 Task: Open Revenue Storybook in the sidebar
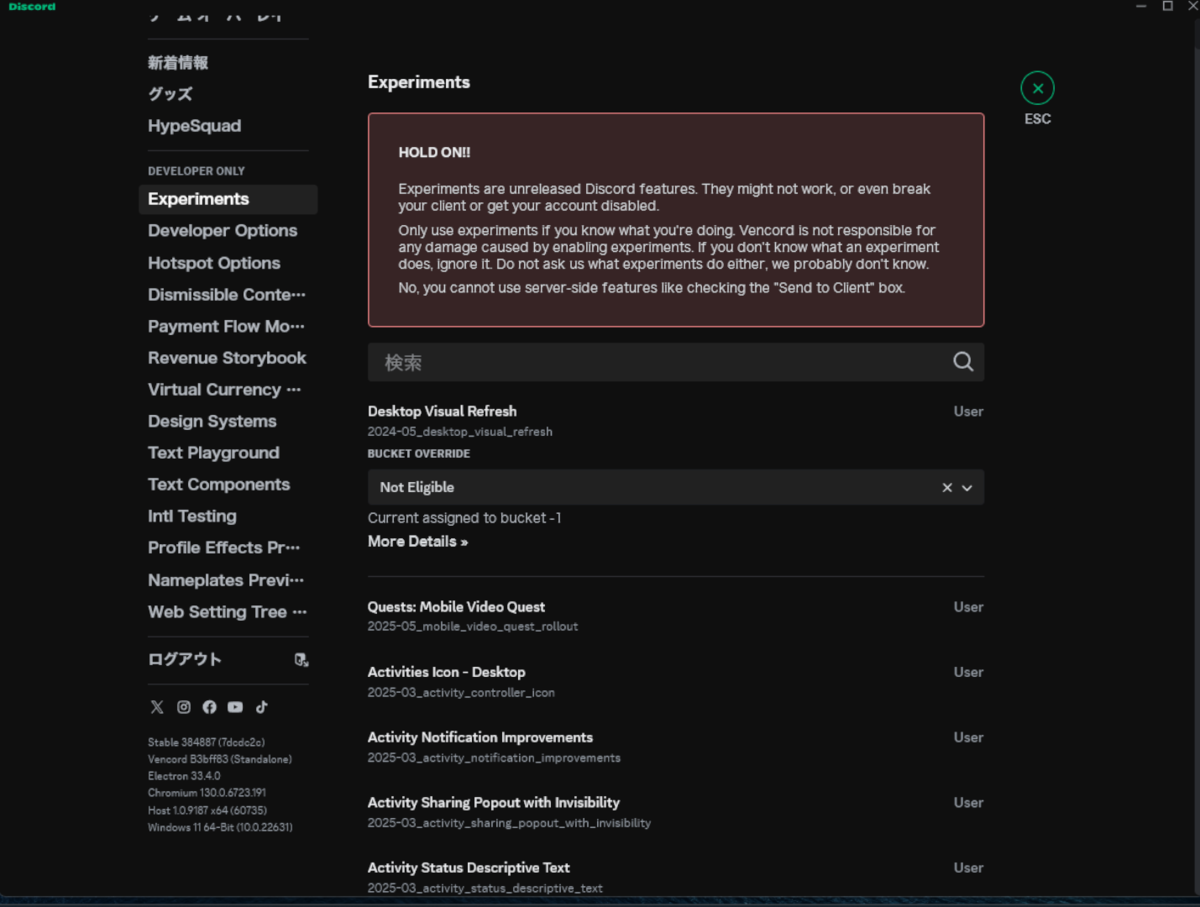click(228, 358)
